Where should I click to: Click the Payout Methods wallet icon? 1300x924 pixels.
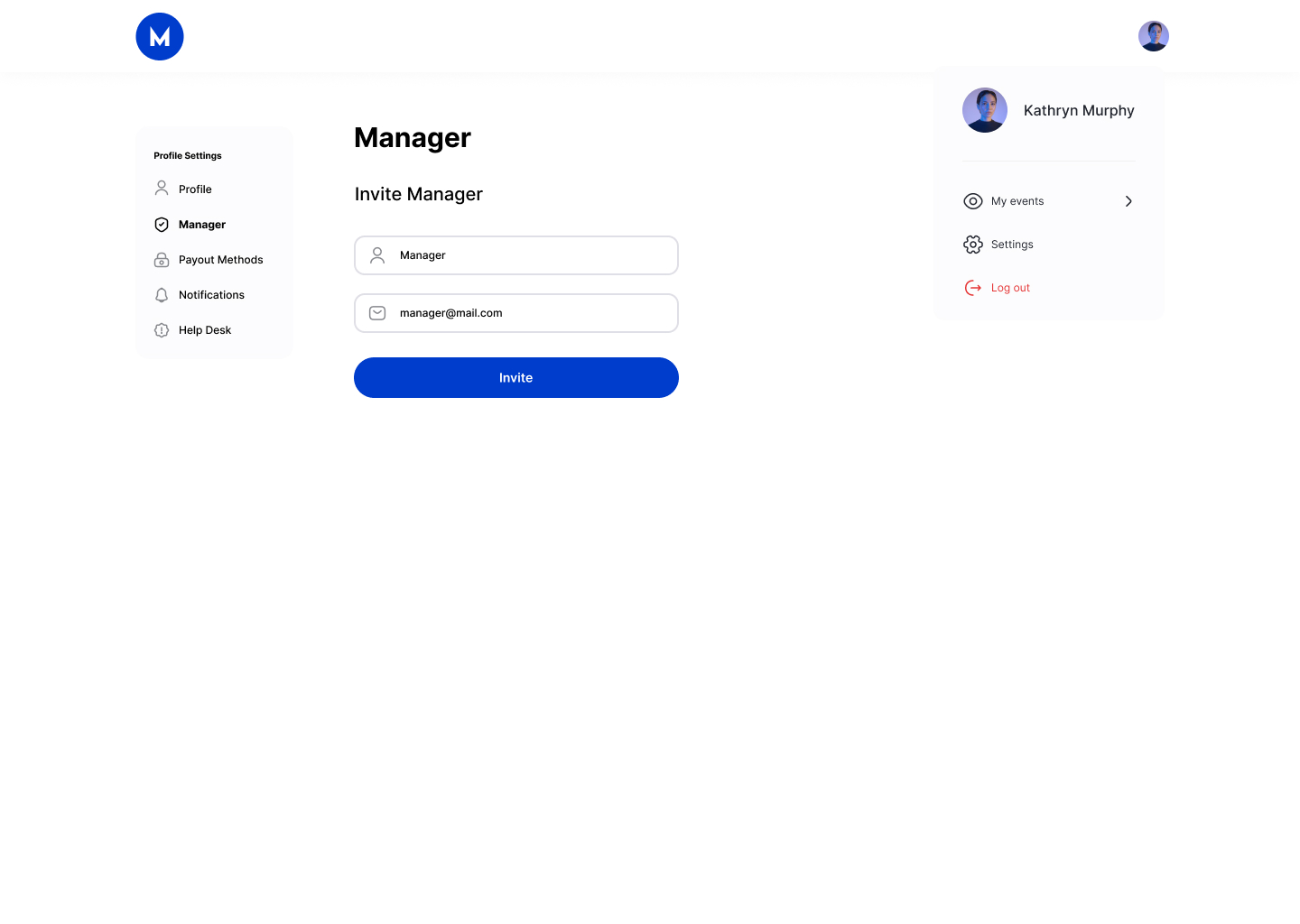162,260
